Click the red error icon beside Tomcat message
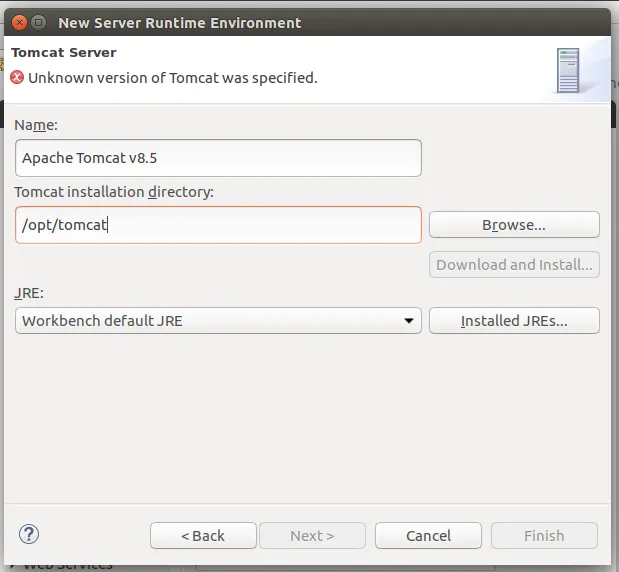Viewport: 619px width, 572px height. click(17, 77)
